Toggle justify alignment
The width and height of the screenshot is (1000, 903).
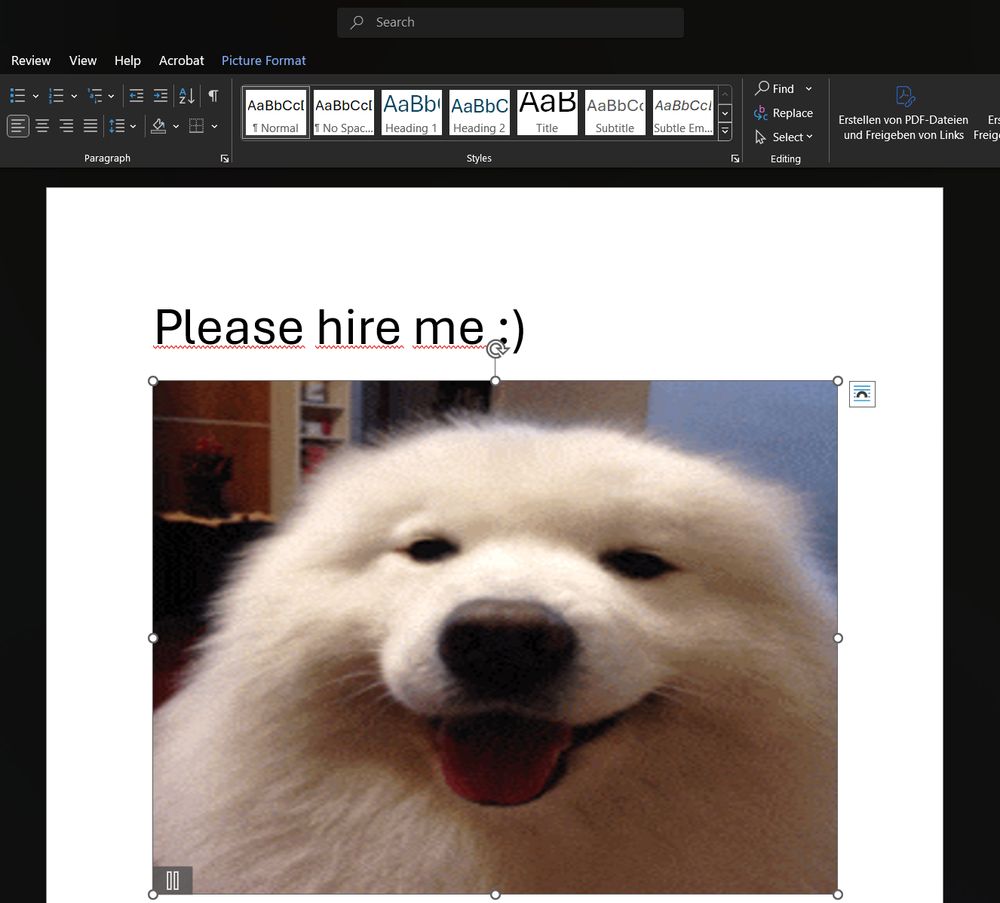tap(91, 126)
